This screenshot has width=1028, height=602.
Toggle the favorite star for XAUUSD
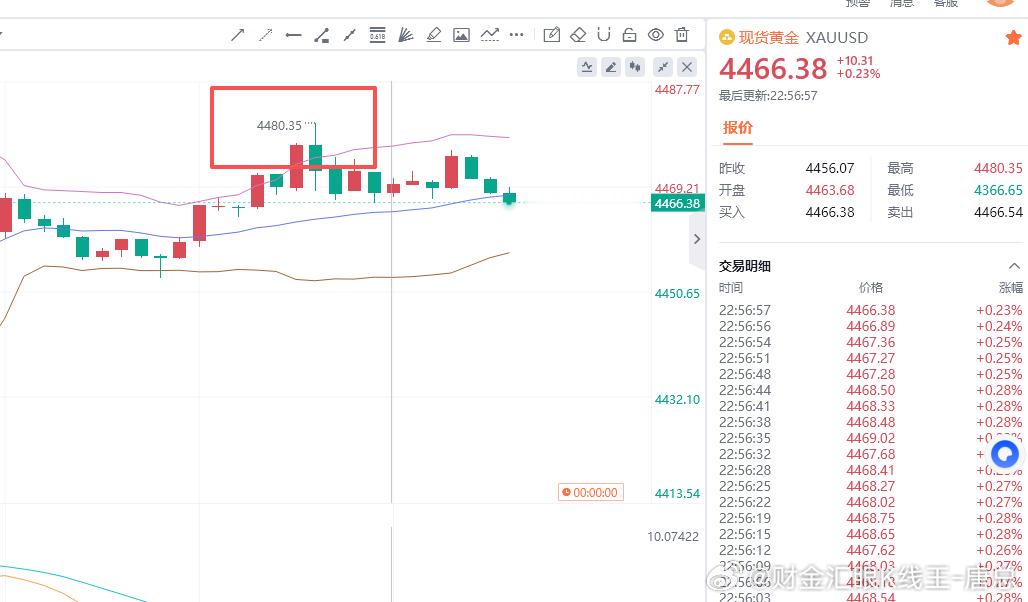coord(1013,37)
